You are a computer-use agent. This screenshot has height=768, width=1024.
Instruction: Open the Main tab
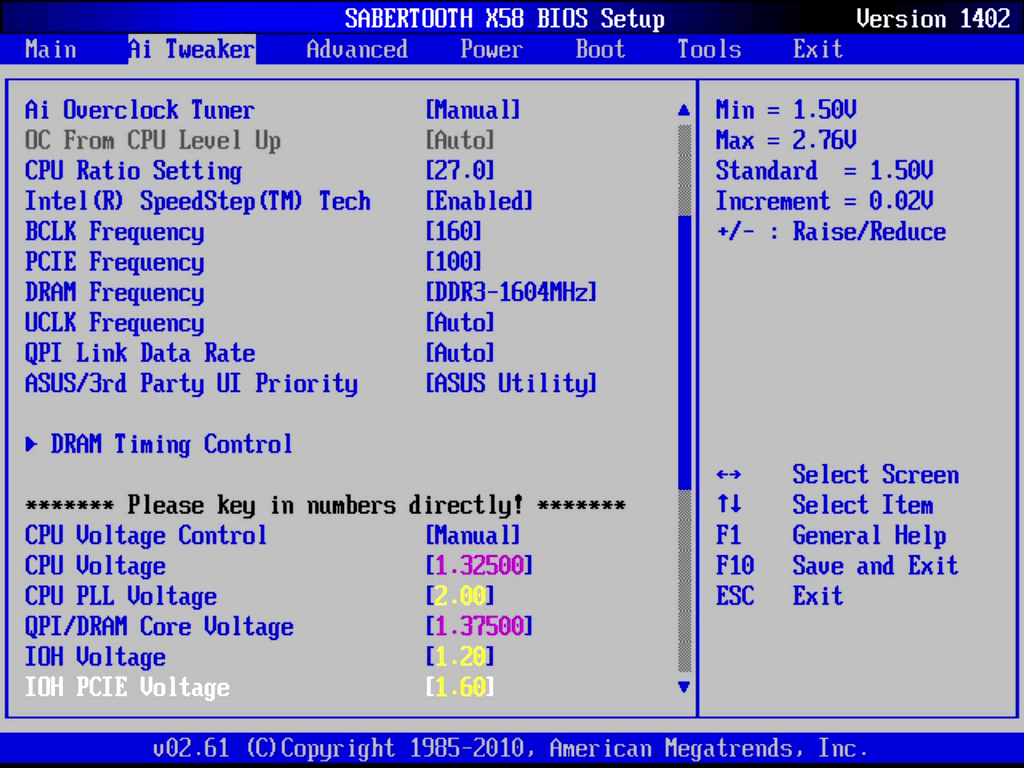51,50
